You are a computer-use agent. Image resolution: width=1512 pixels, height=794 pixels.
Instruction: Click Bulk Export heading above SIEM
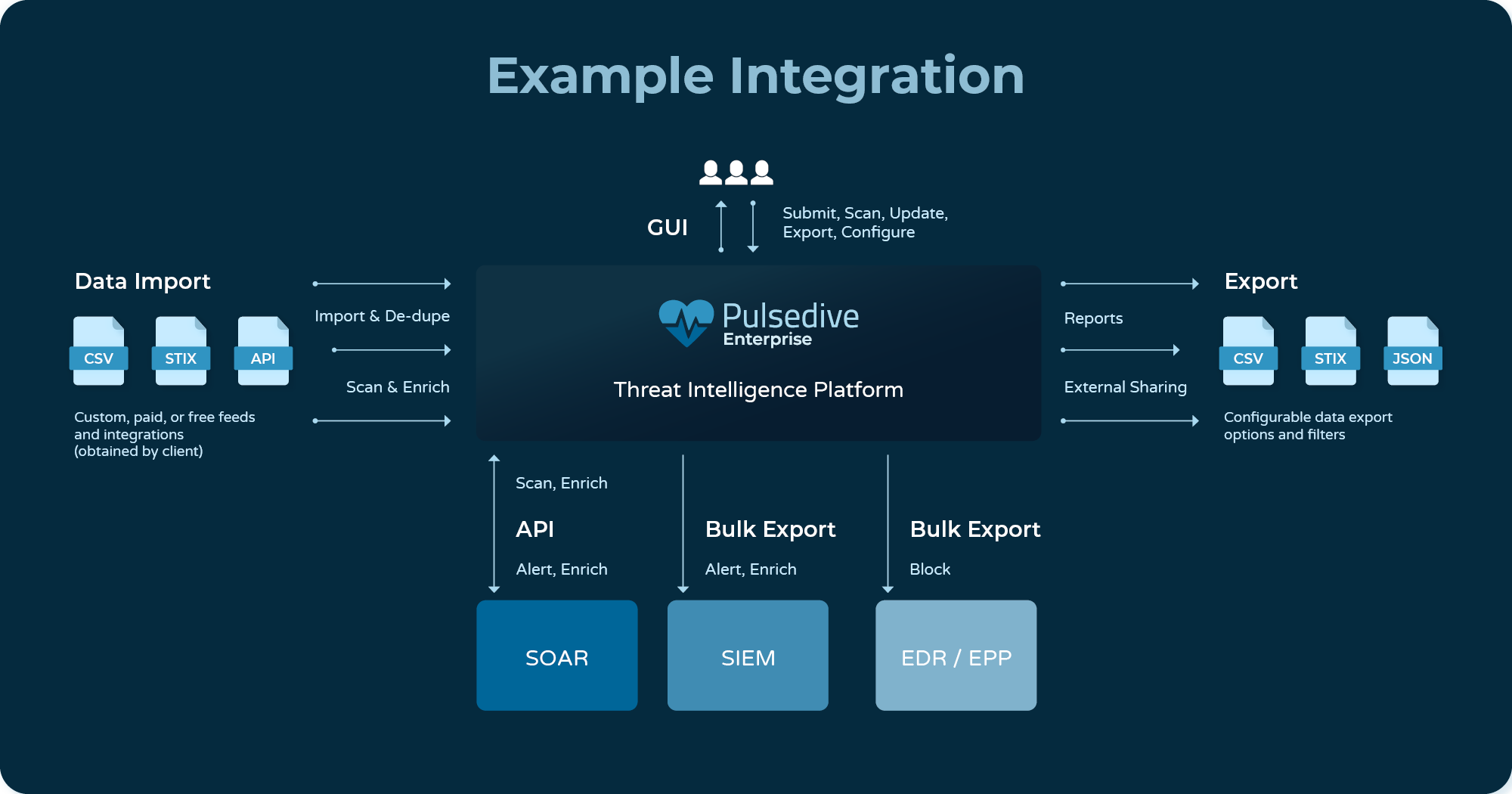(770, 529)
